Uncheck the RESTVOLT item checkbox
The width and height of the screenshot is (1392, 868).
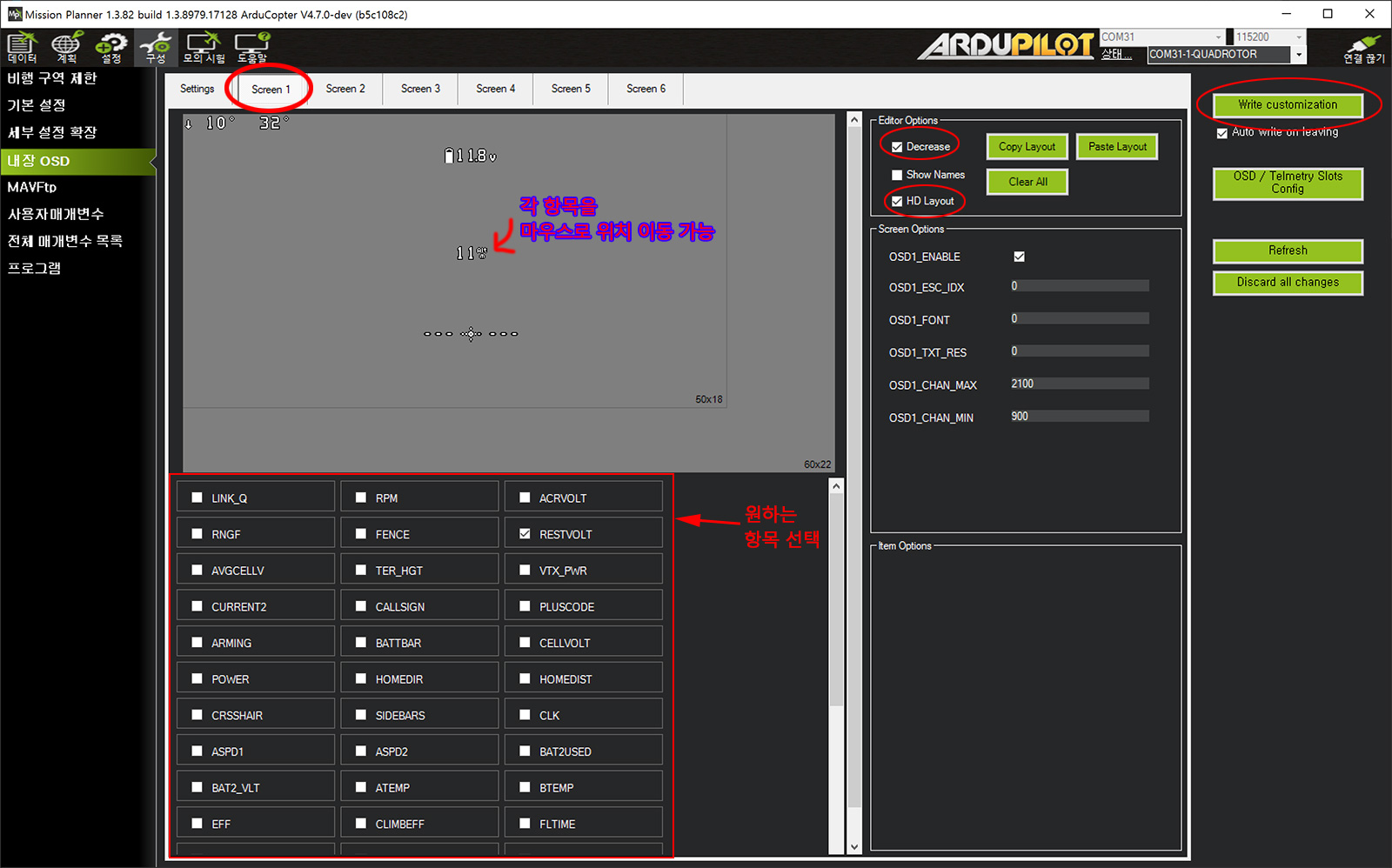click(x=525, y=534)
